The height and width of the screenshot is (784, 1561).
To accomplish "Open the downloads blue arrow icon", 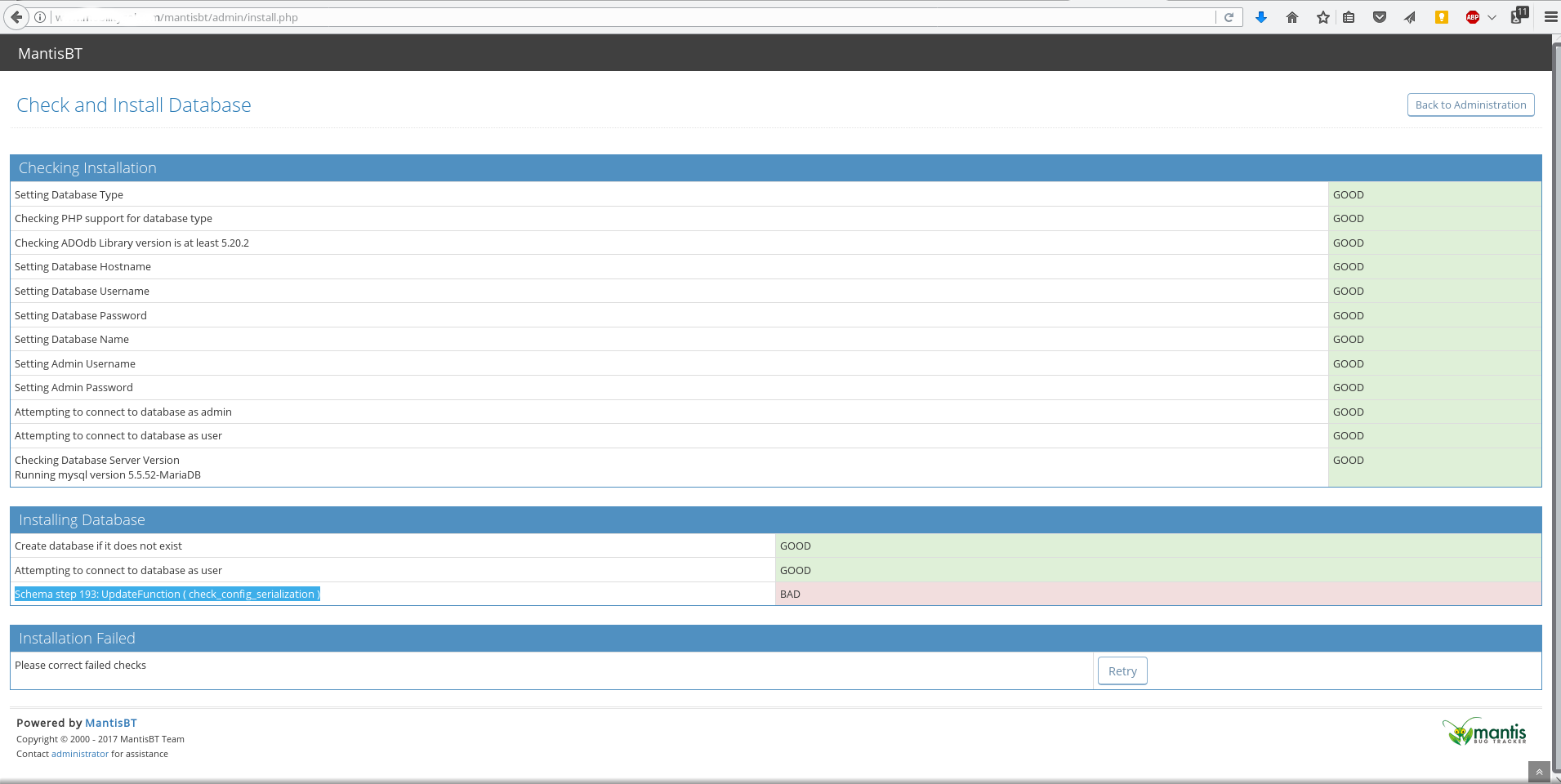I will click(x=1261, y=17).
